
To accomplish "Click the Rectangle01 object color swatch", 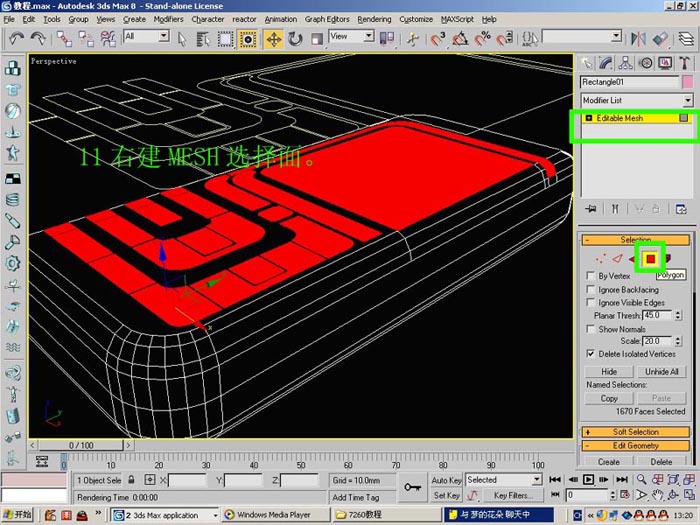I will (x=688, y=82).
